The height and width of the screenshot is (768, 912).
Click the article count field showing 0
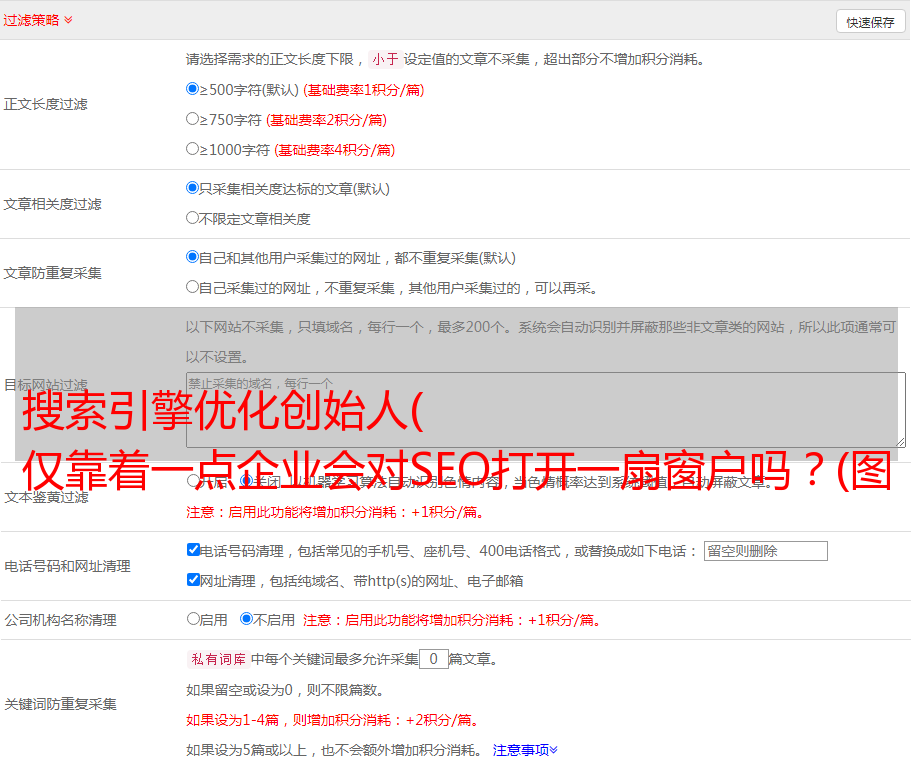coord(433,659)
